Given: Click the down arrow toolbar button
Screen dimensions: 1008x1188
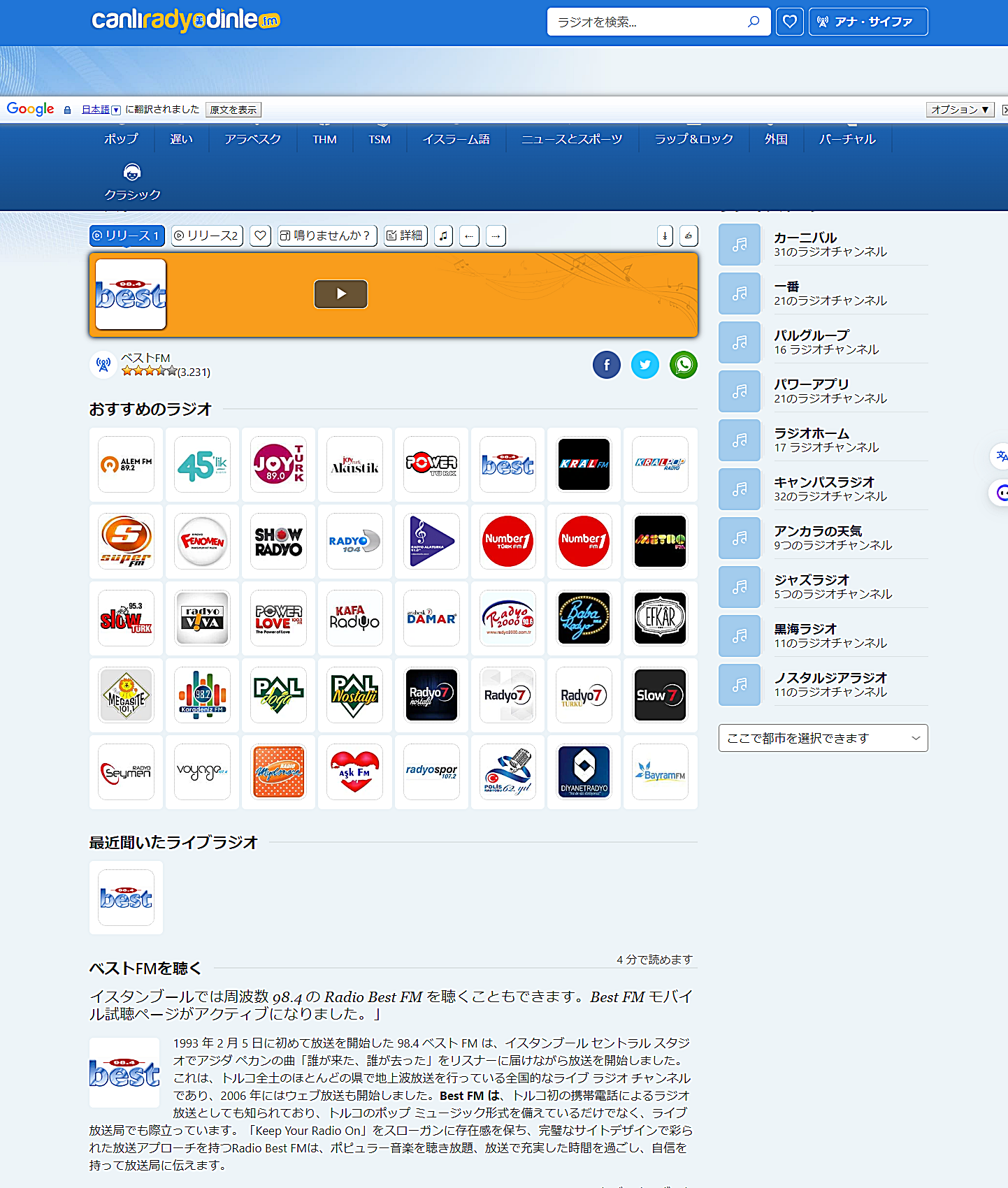Looking at the screenshot, I should [665, 236].
